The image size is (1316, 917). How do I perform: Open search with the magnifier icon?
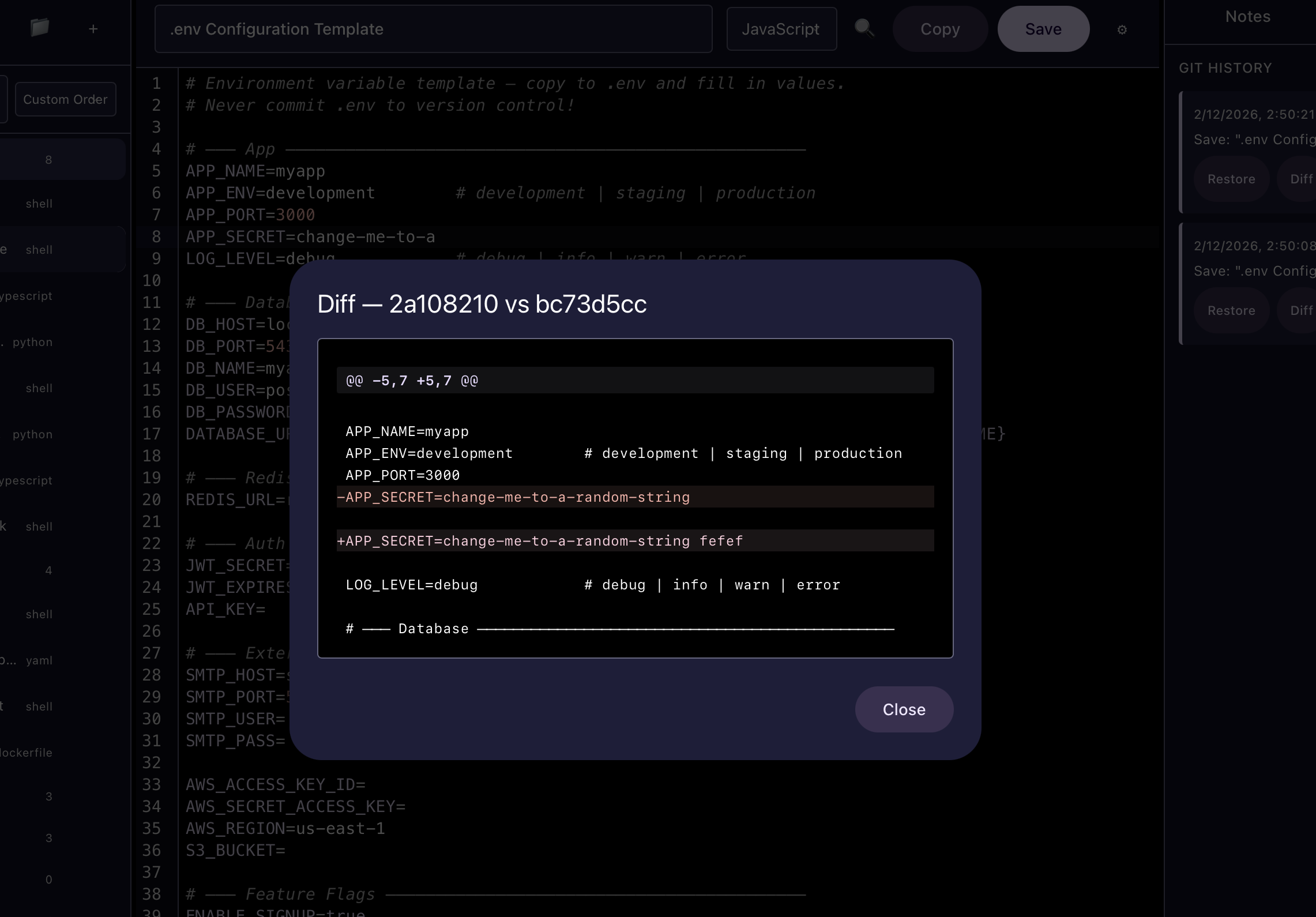click(x=864, y=28)
